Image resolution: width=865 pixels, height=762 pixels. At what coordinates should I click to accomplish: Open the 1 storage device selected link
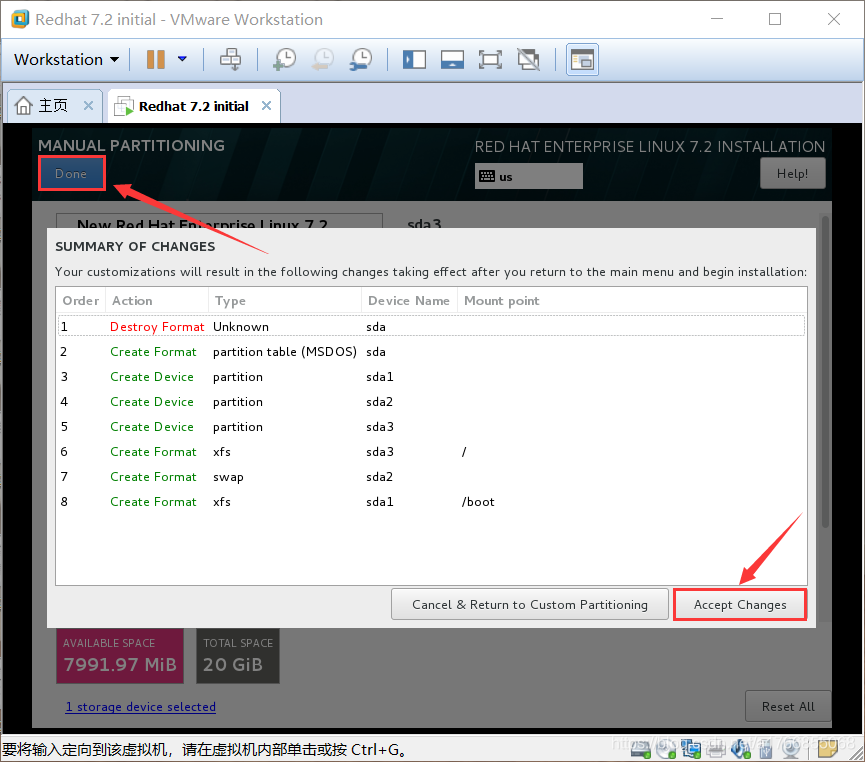(141, 706)
